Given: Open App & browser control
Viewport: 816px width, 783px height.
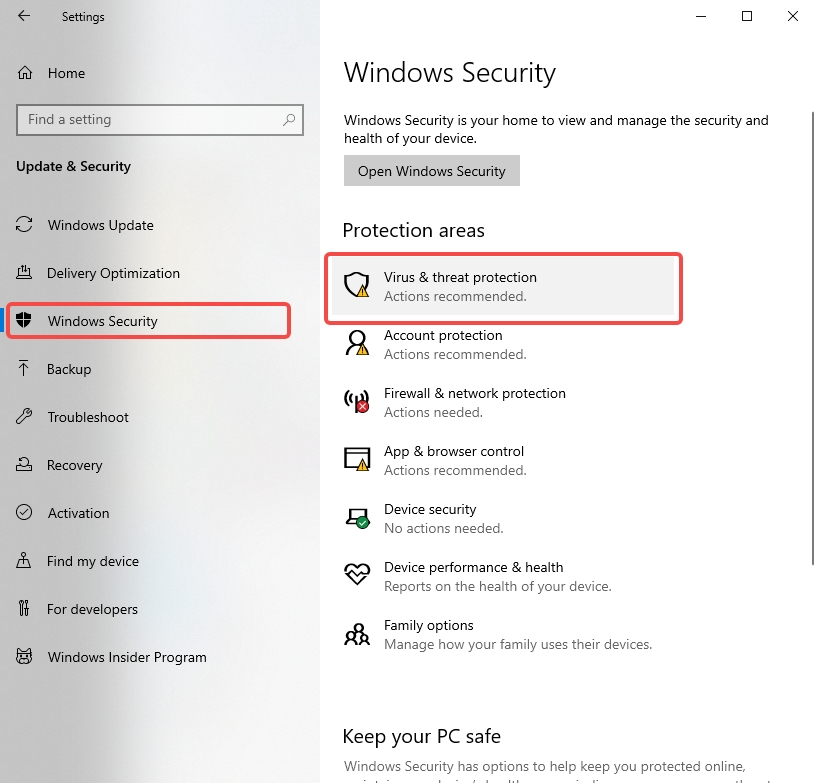Looking at the screenshot, I should (503, 460).
